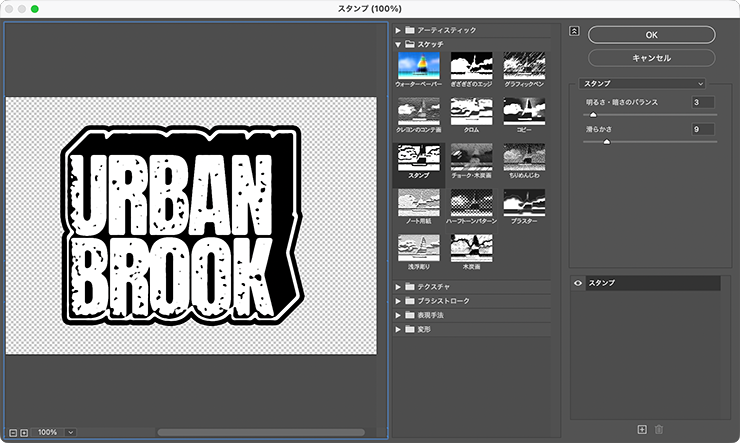Choose the ぎざぎざのエッジ filter thumbnail
The width and height of the screenshot is (740, 443).
coord(472,66)
